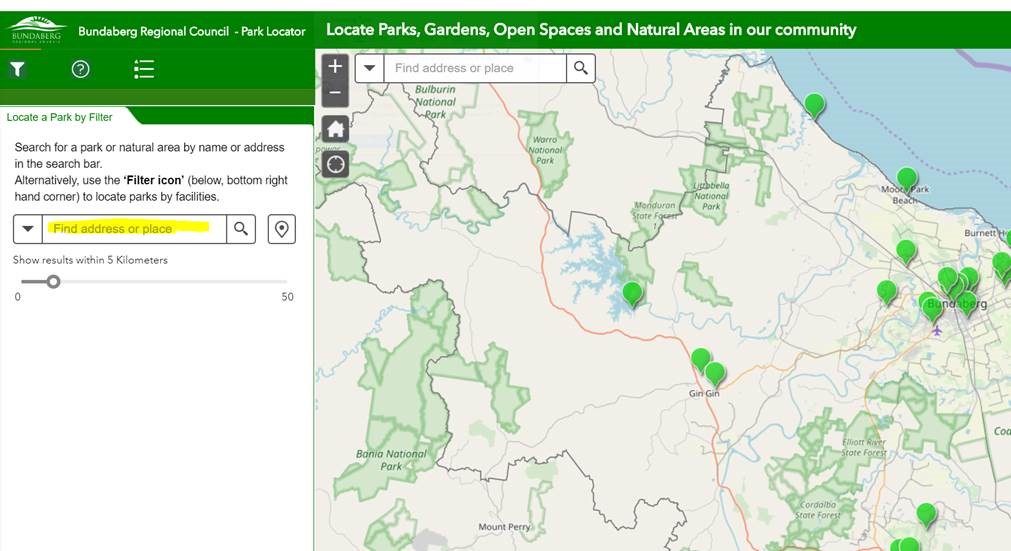Zoom in with the plus button
This screenshot has height=551, width=1011.
coord(335,66)
